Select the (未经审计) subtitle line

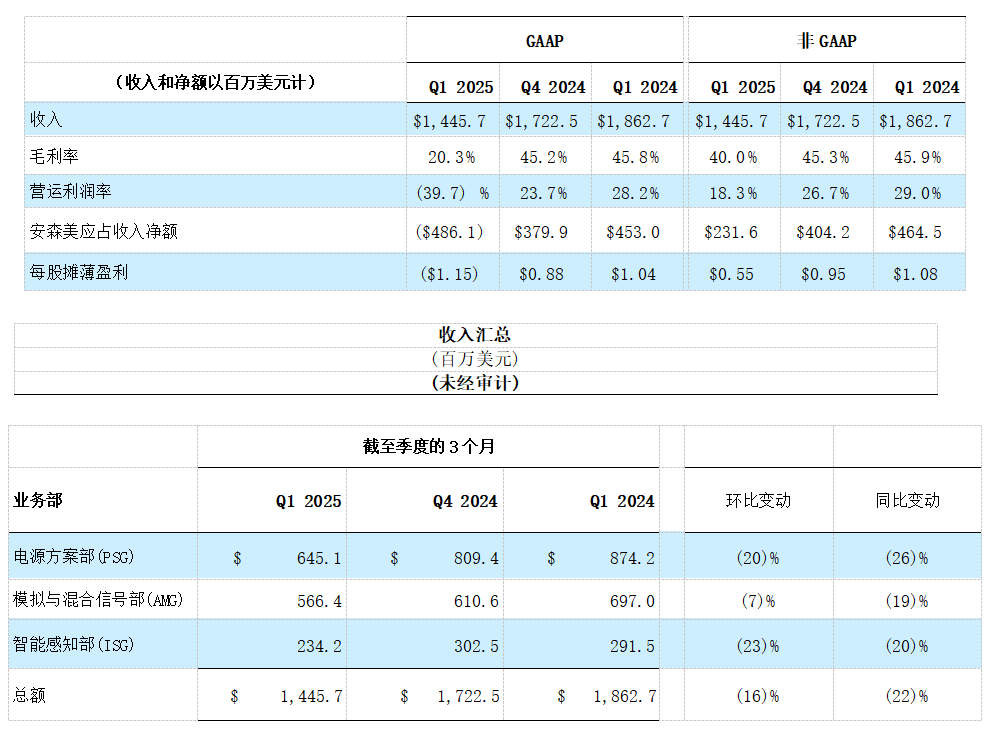click(x=475, y=382)
